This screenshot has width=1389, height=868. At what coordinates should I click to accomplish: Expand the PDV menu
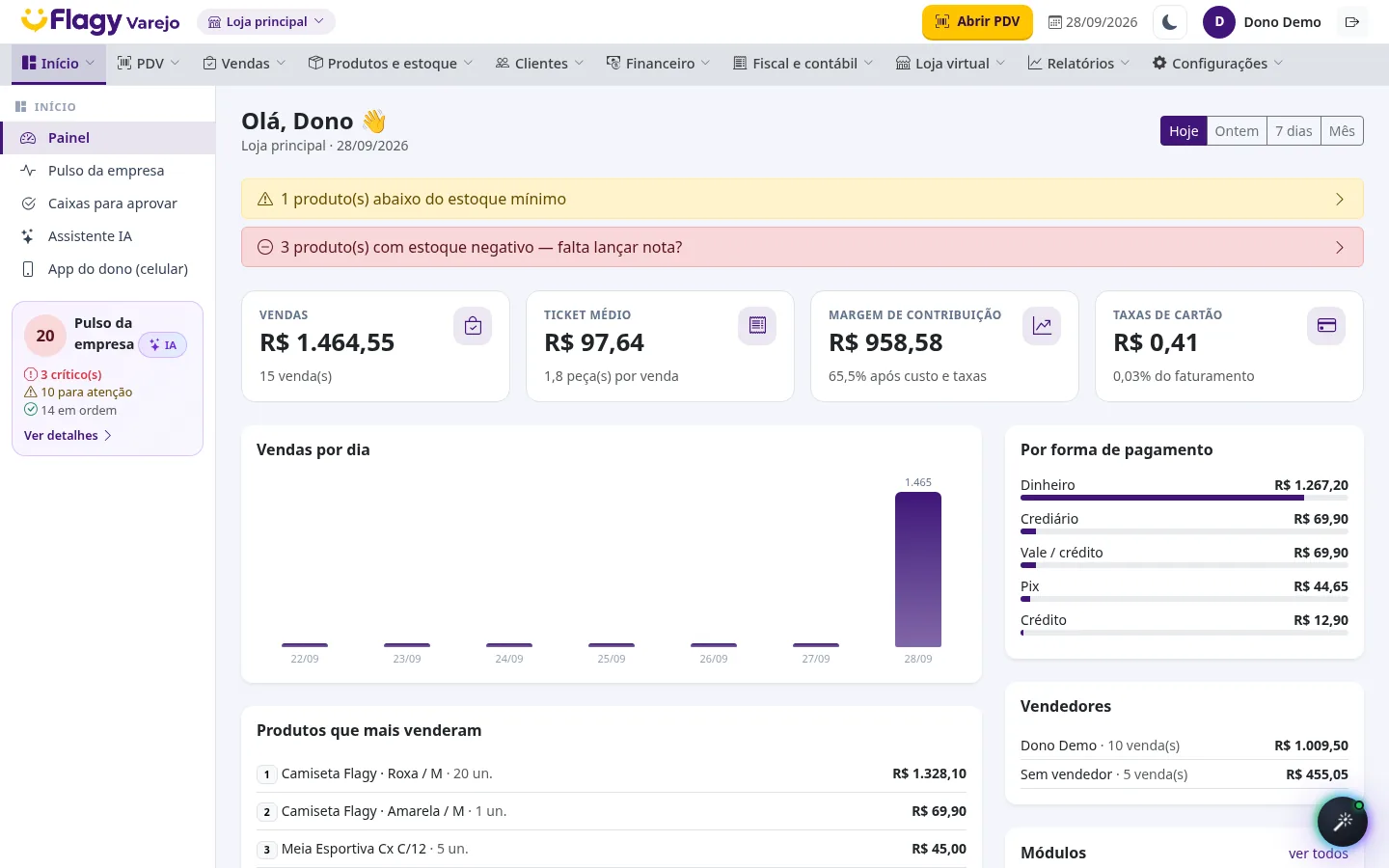[x=149, y=64]
